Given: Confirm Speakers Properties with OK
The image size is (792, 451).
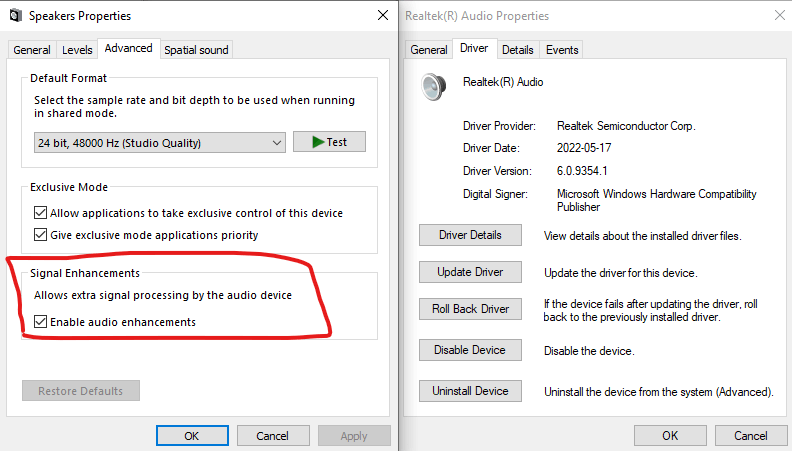Looking at the screenshot, I should pos(192,435).
